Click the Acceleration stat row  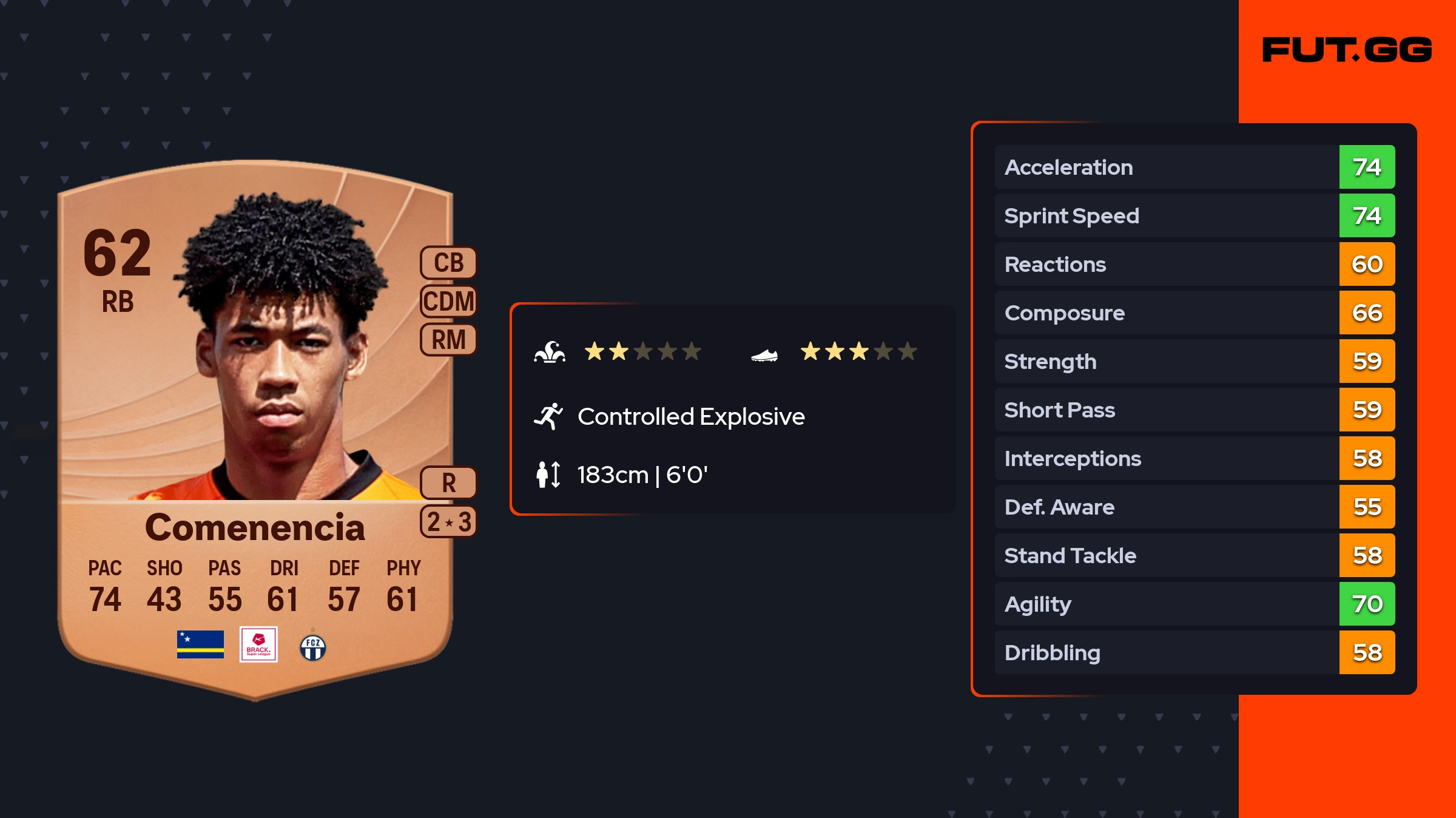click(1195, 167)
